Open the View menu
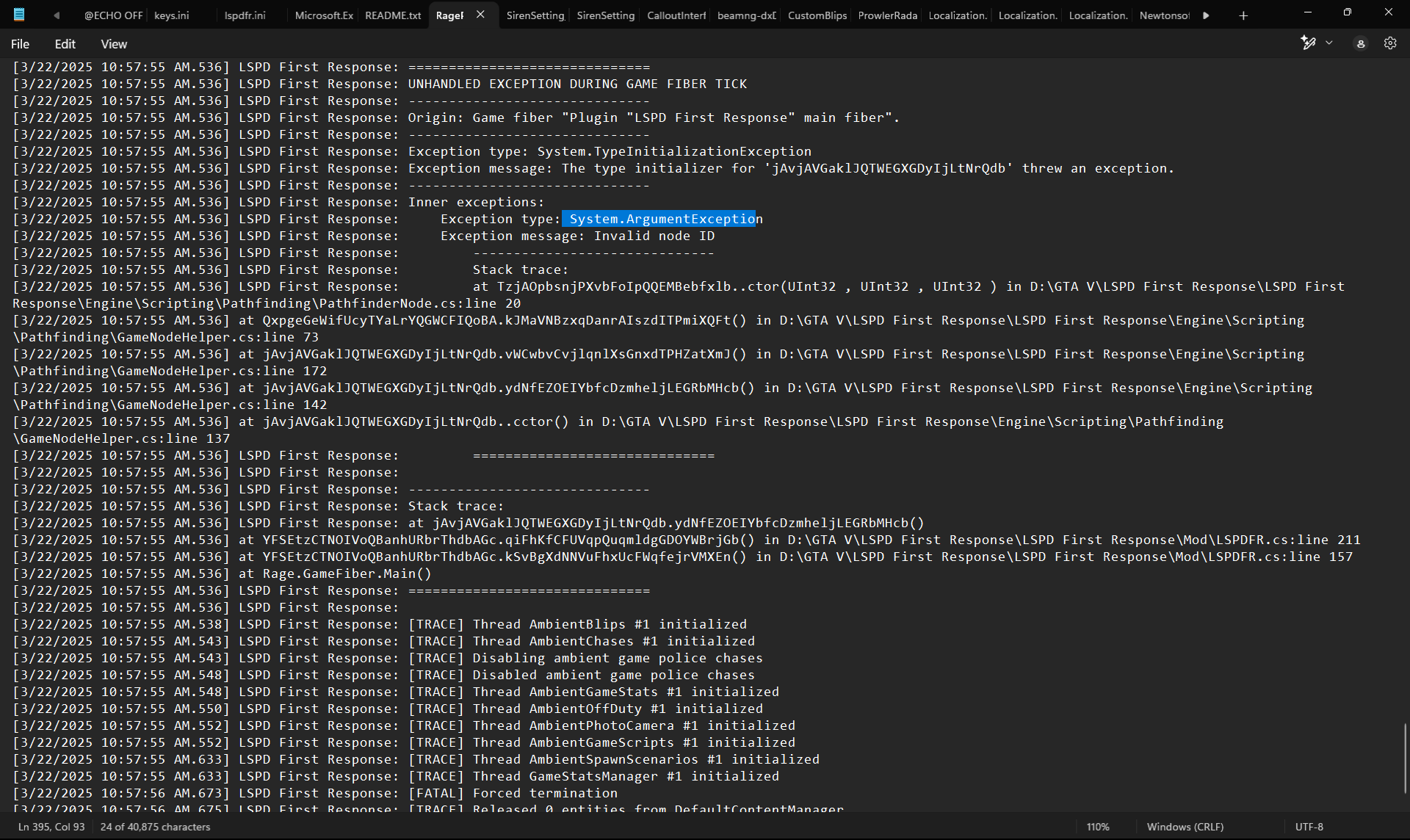Image resolution: width=1410 pixels, height=840 pixels. click(114, 44)
